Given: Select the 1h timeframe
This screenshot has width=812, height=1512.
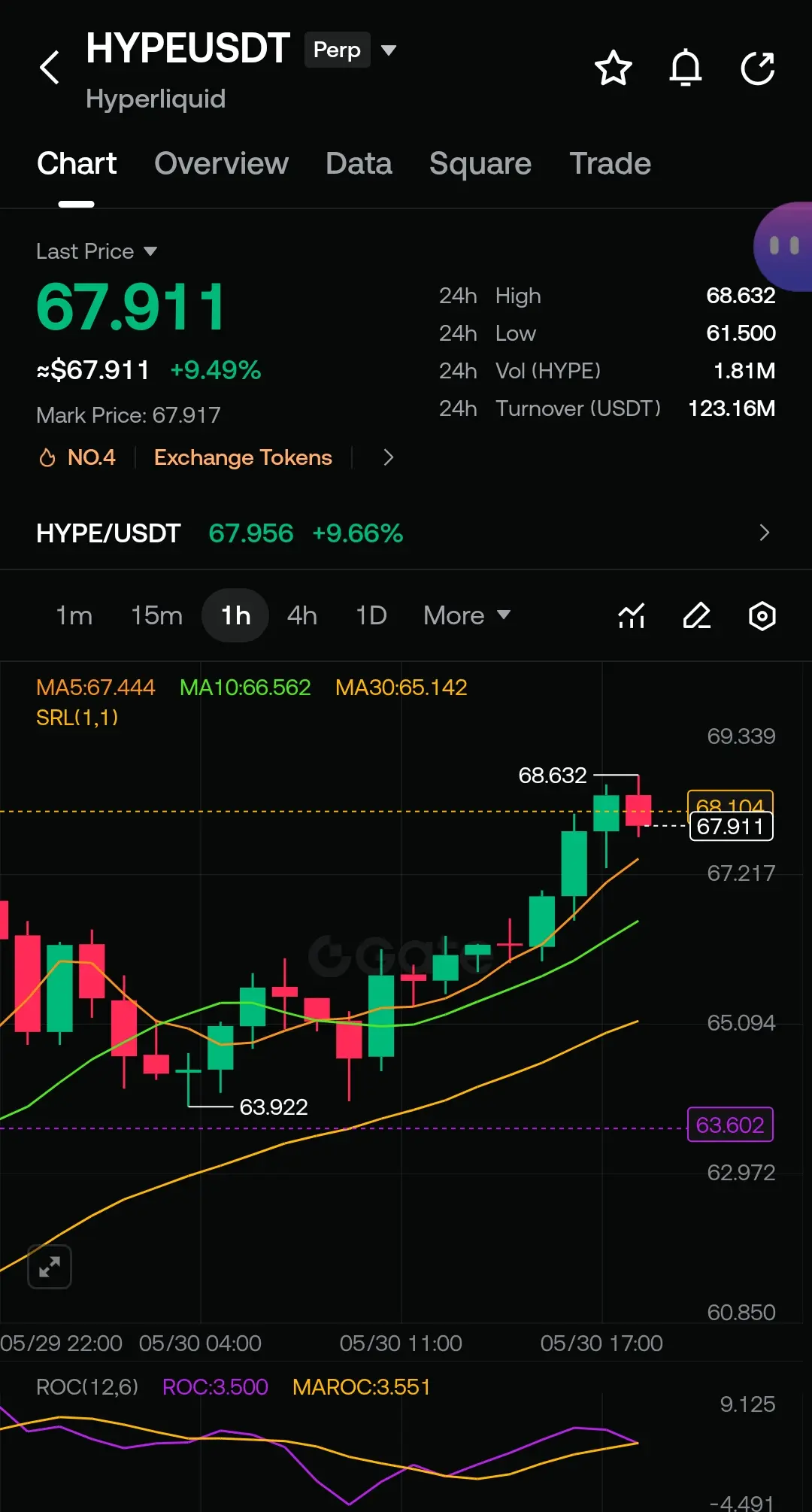Looking at the screenshot, I should coord(235,615).
